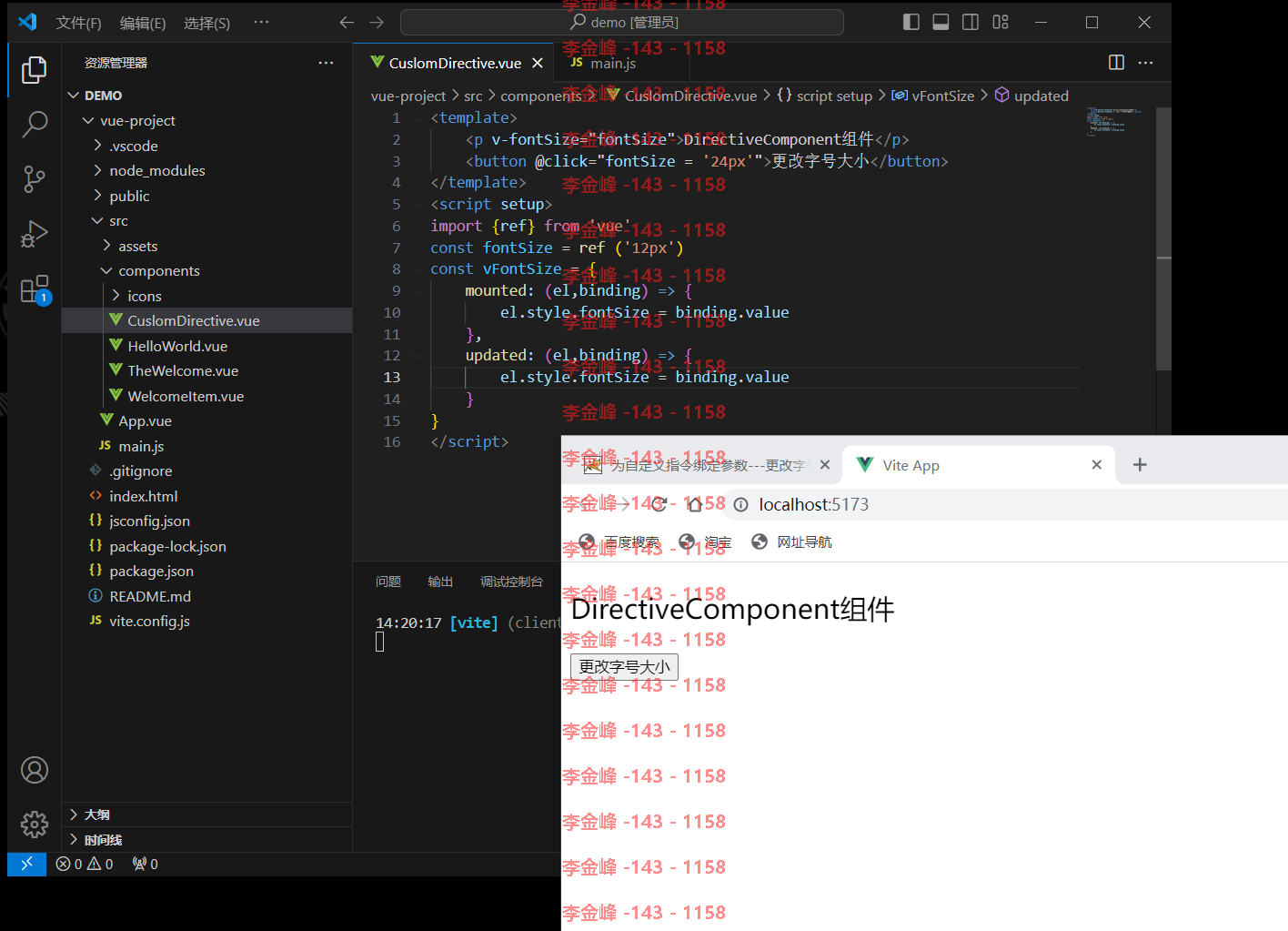Open the 文件(F) menu

pyautogui.click(x=78, y=23)
